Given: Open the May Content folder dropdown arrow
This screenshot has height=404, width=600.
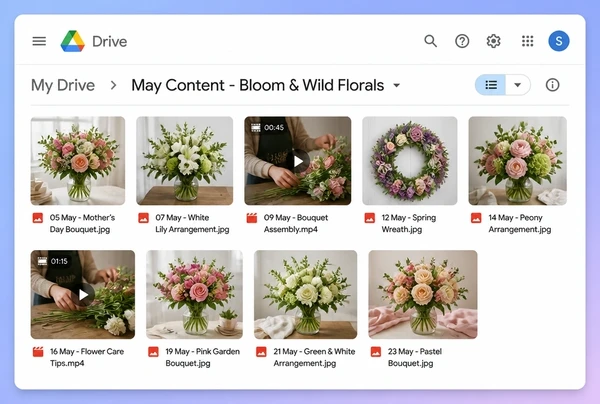Looking at the screenshot, I should (397, 85).
